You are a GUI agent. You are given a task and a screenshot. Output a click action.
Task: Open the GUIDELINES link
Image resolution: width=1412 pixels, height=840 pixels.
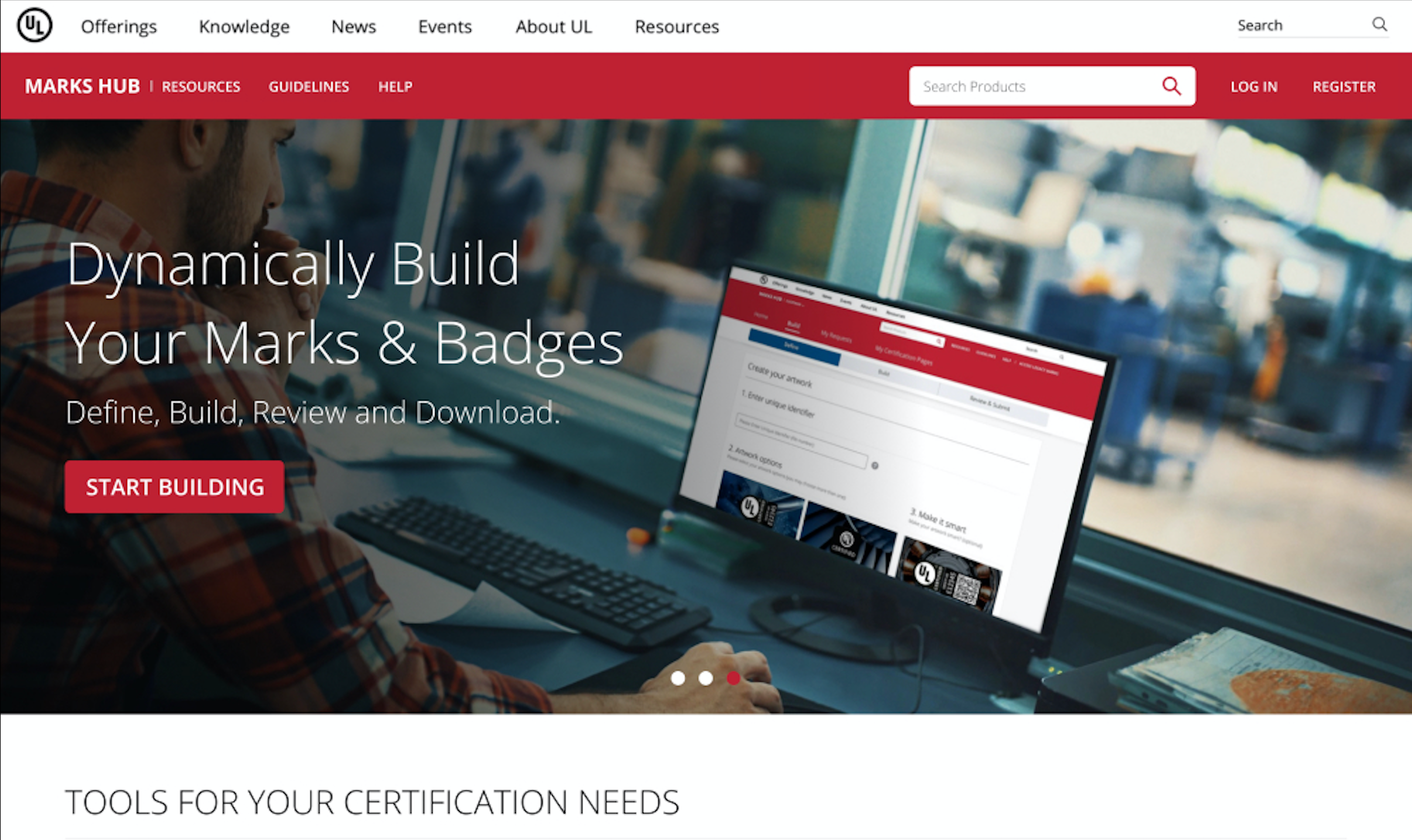pyautogui.click(x=308, y=87)
